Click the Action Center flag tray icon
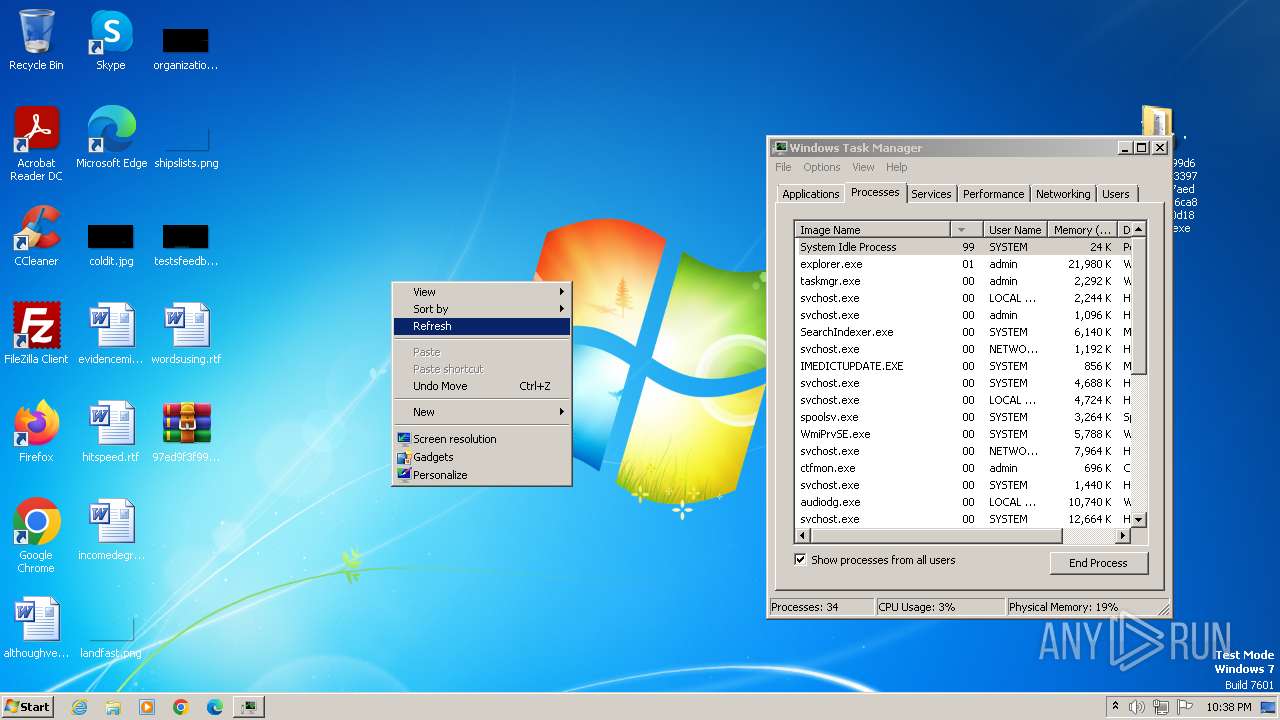 (1184, 707)
